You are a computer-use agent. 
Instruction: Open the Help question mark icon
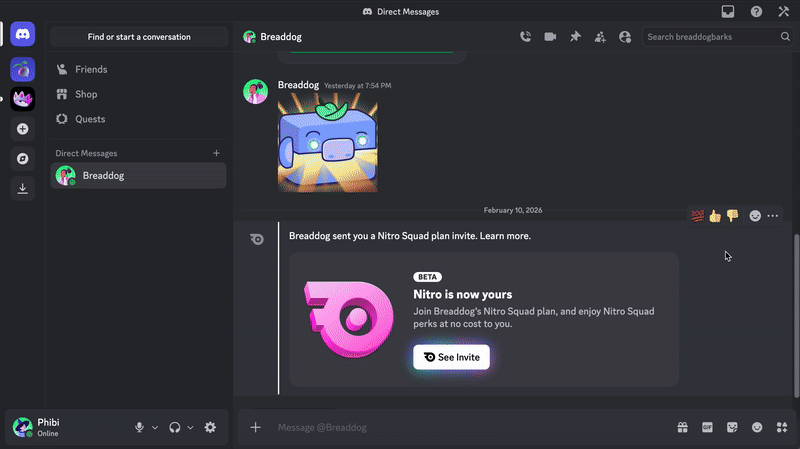click(756, 11)
